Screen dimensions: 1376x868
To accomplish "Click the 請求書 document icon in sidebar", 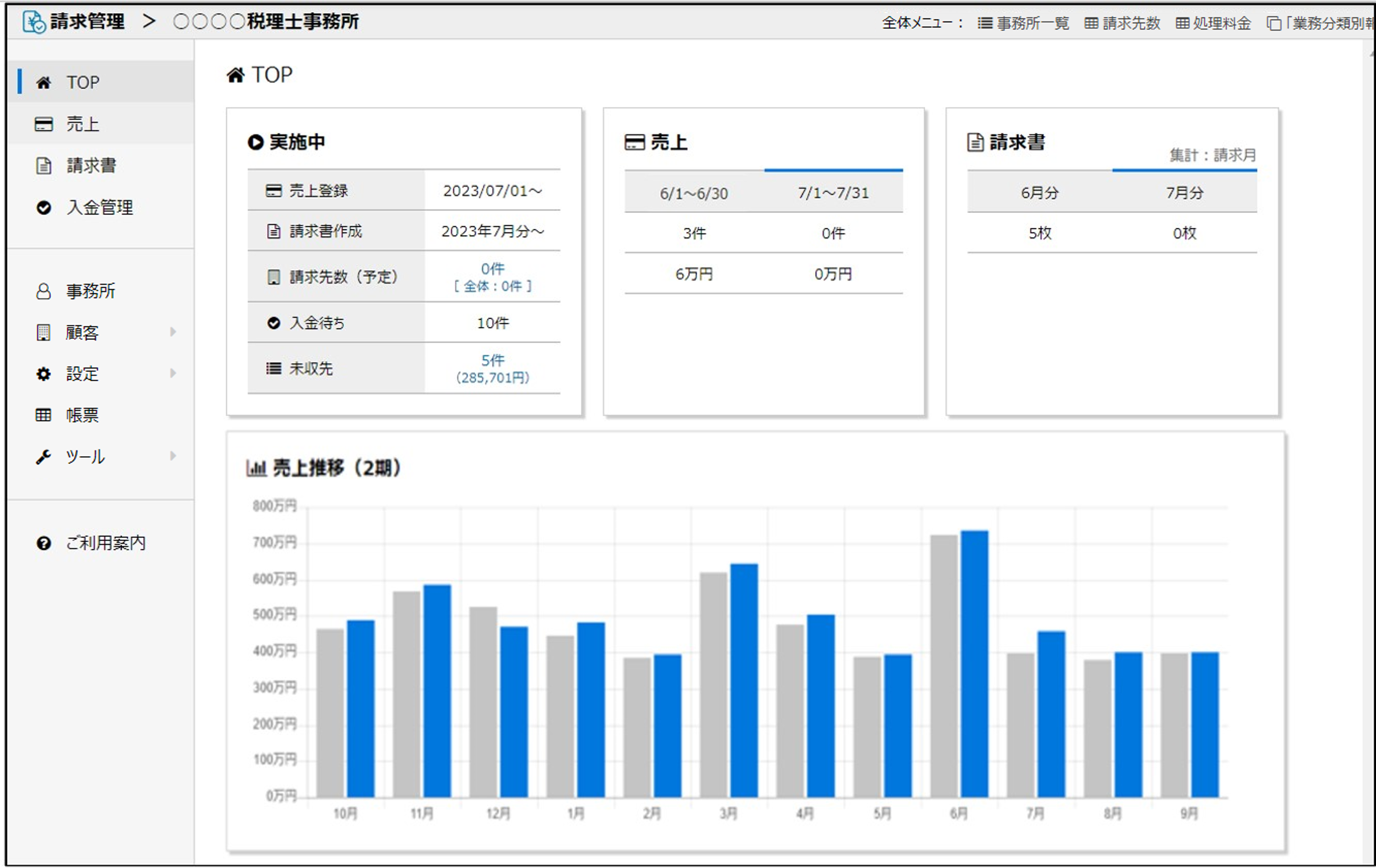I will 43,166.
